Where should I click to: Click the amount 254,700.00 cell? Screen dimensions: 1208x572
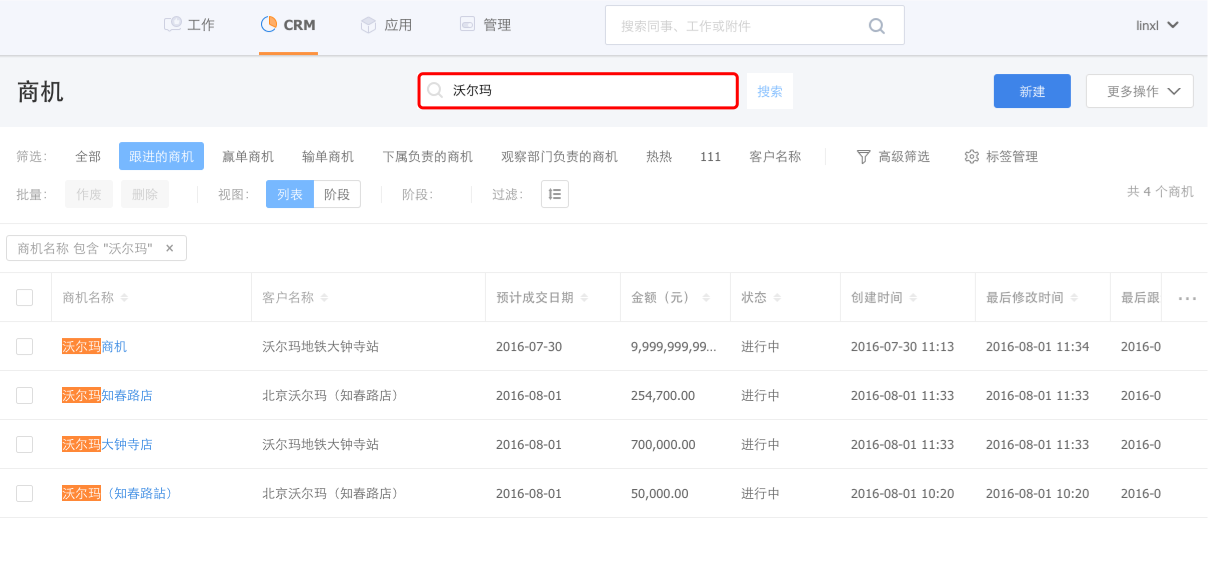[663, 396]
